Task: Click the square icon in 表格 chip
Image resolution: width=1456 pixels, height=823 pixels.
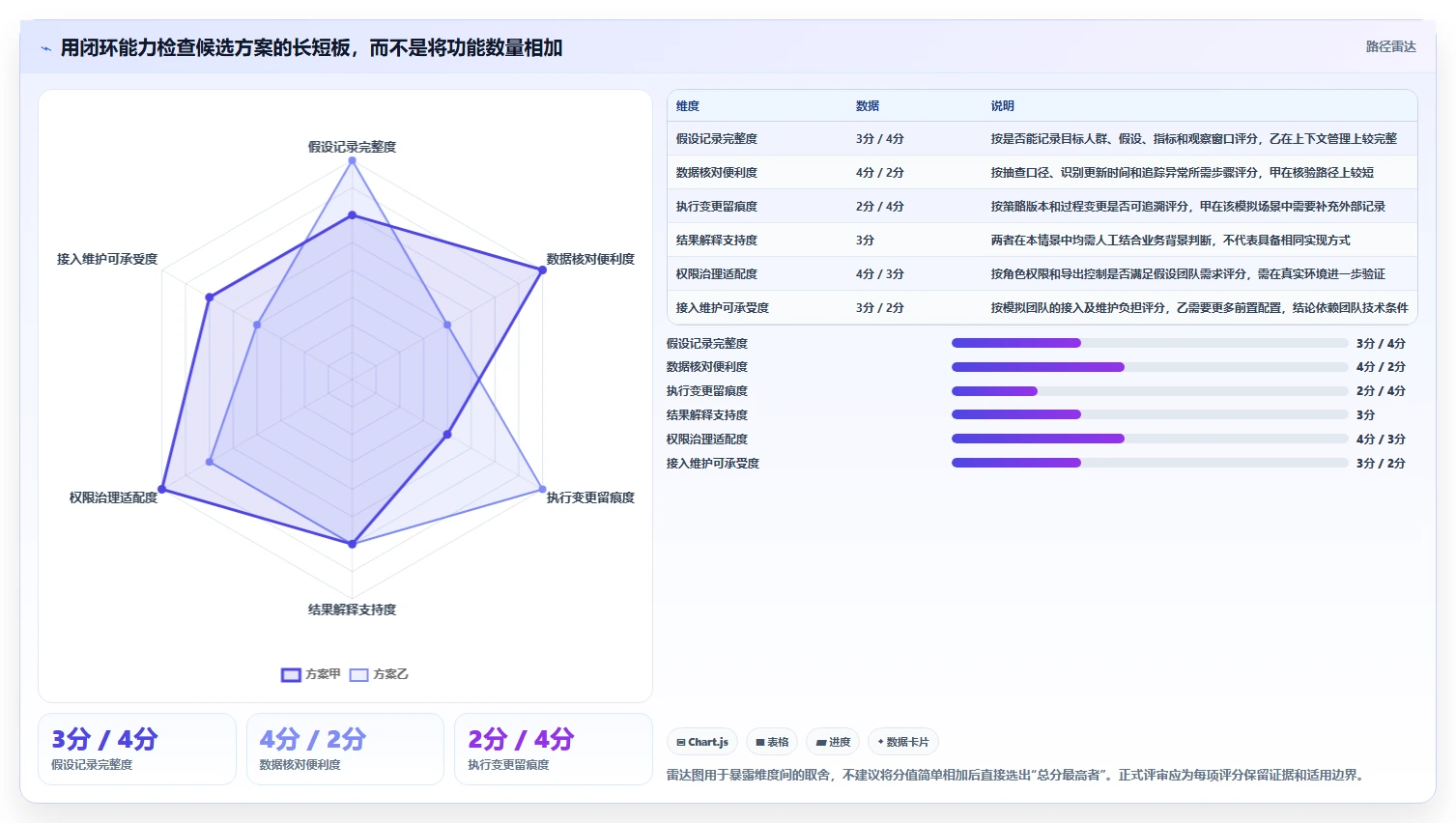Action: point(760,742)
